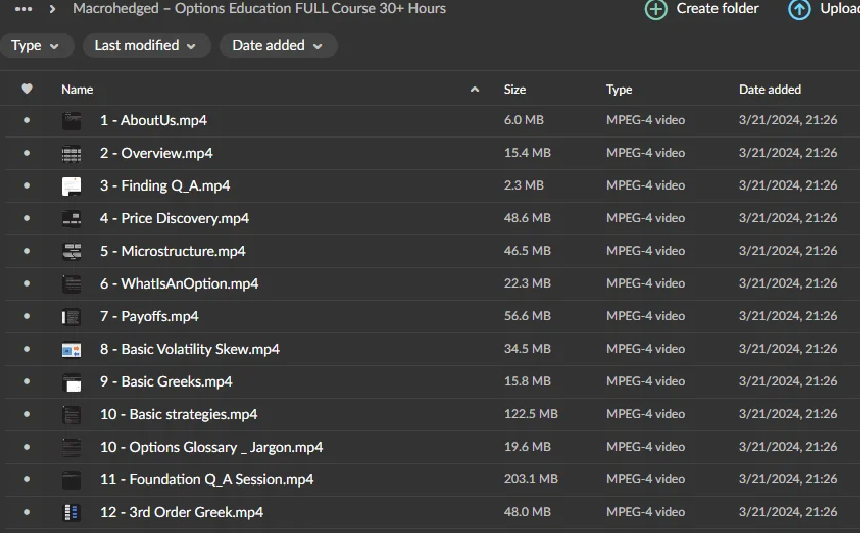Open the Type filter dropdown
The width and height of the screenshot is (860, 533).
click(35, 46)
